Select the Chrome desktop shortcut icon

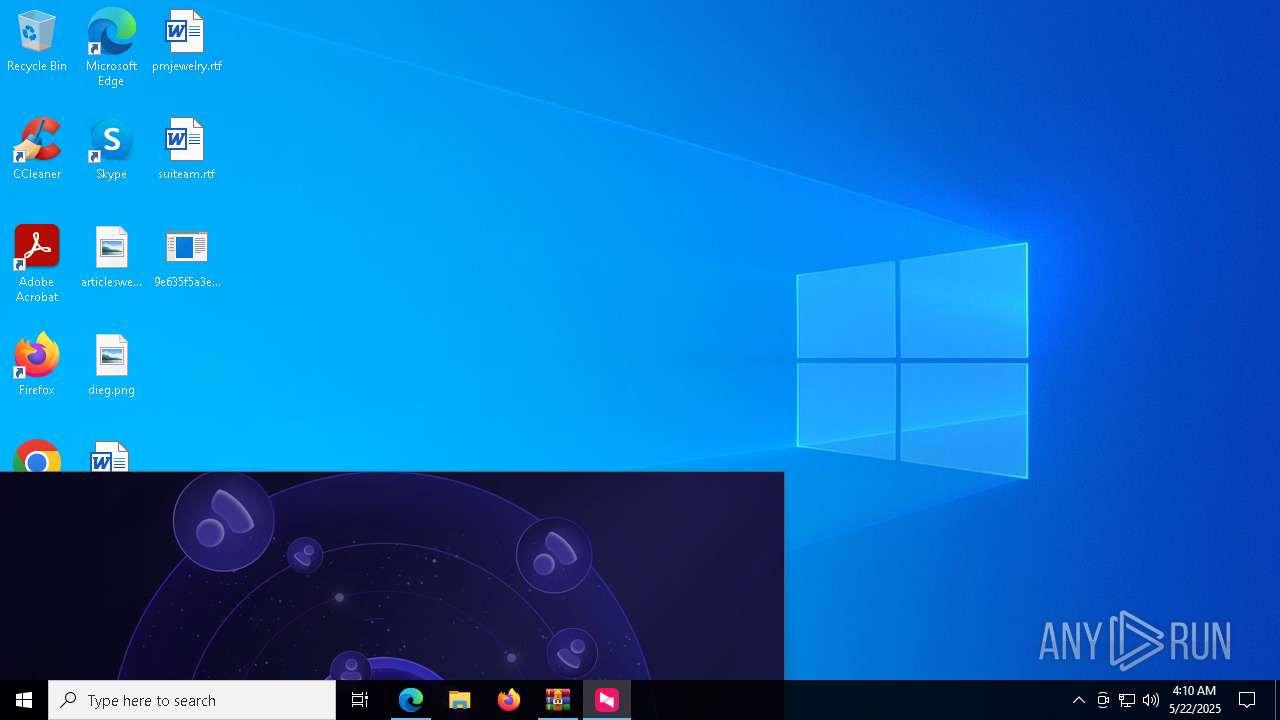pyautogui.click(x=37, y=456)
